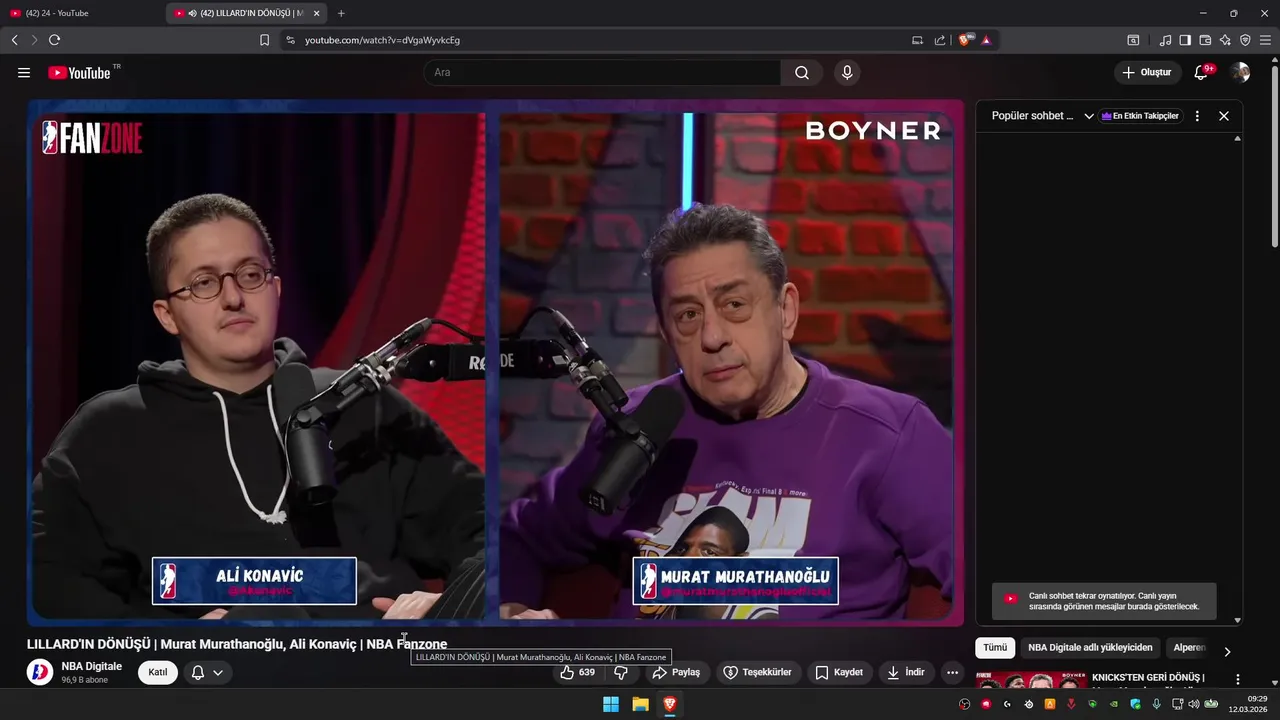Screen dimensions: 1280x720
Task: Click the browser tab search icon
Action: 1133,40
